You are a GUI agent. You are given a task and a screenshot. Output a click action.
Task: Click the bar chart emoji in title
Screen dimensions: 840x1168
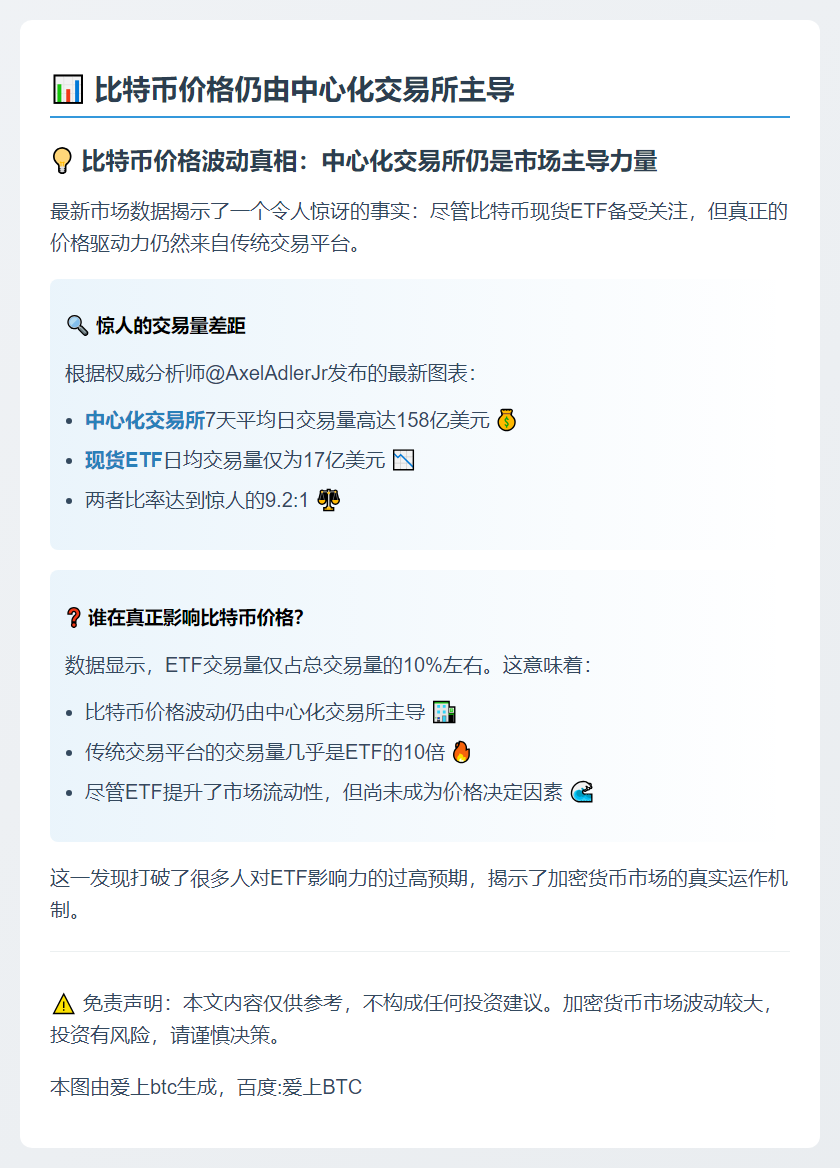click(68, 89)
